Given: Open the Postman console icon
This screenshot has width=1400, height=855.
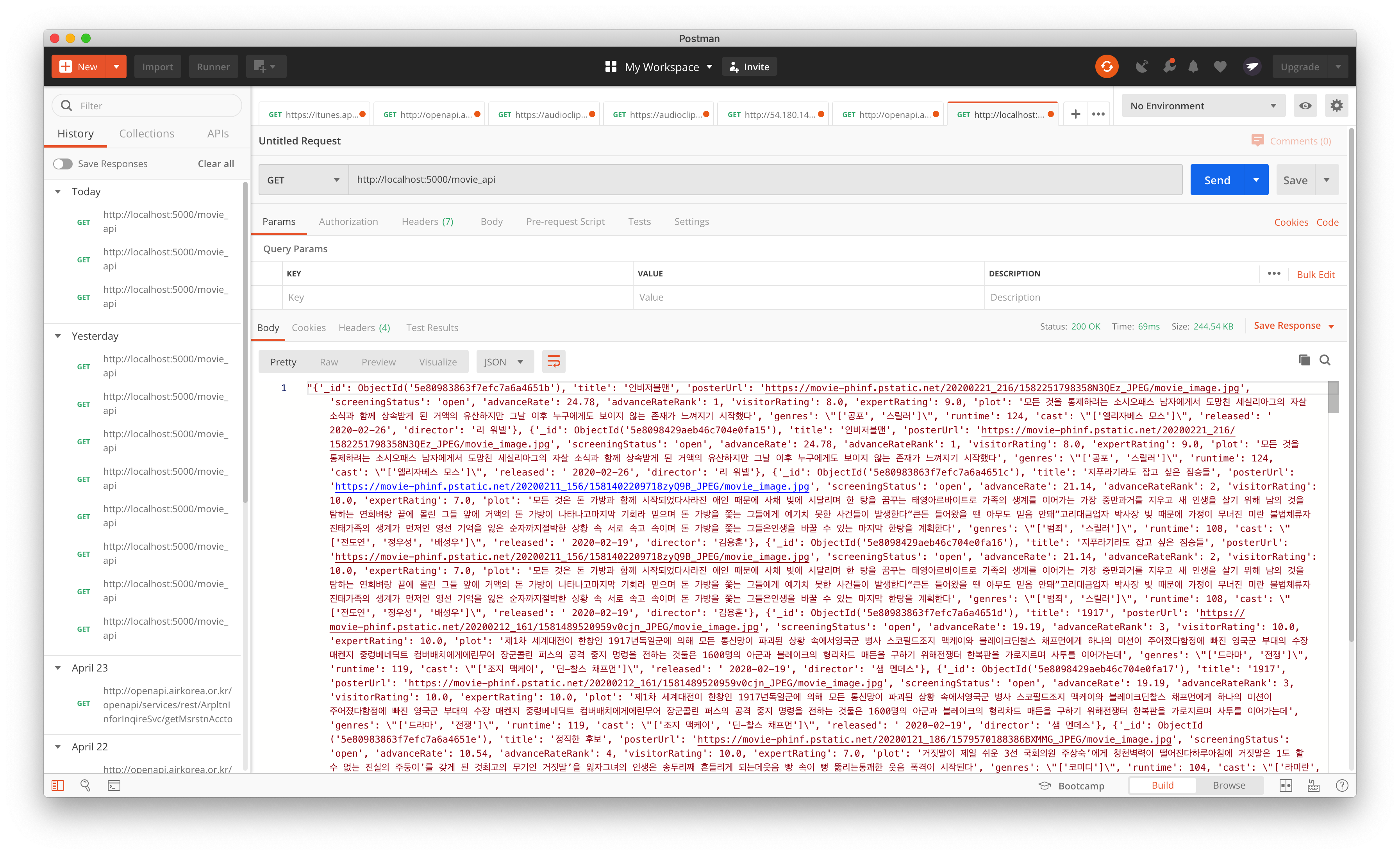Looking at the screenshot, I should [114, 785].
